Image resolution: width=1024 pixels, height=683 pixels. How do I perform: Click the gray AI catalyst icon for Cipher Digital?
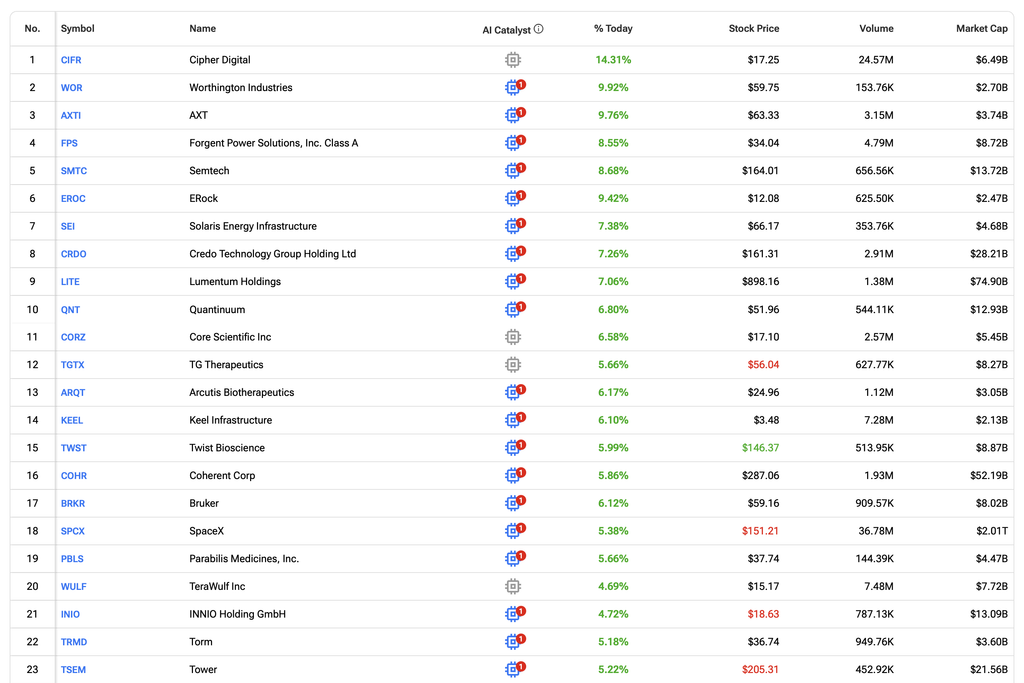pos(513,60)
